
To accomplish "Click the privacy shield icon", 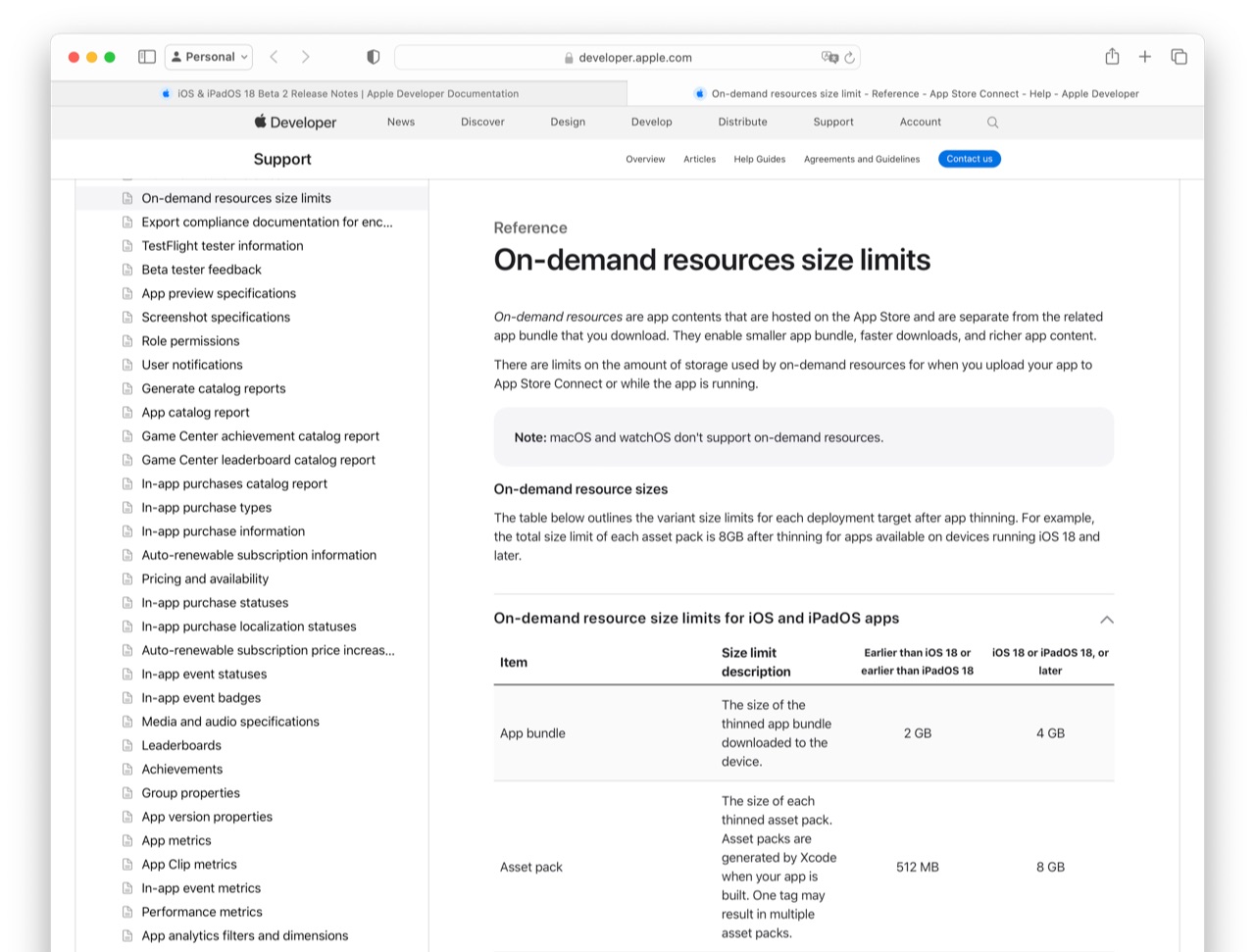I will 374,57.
